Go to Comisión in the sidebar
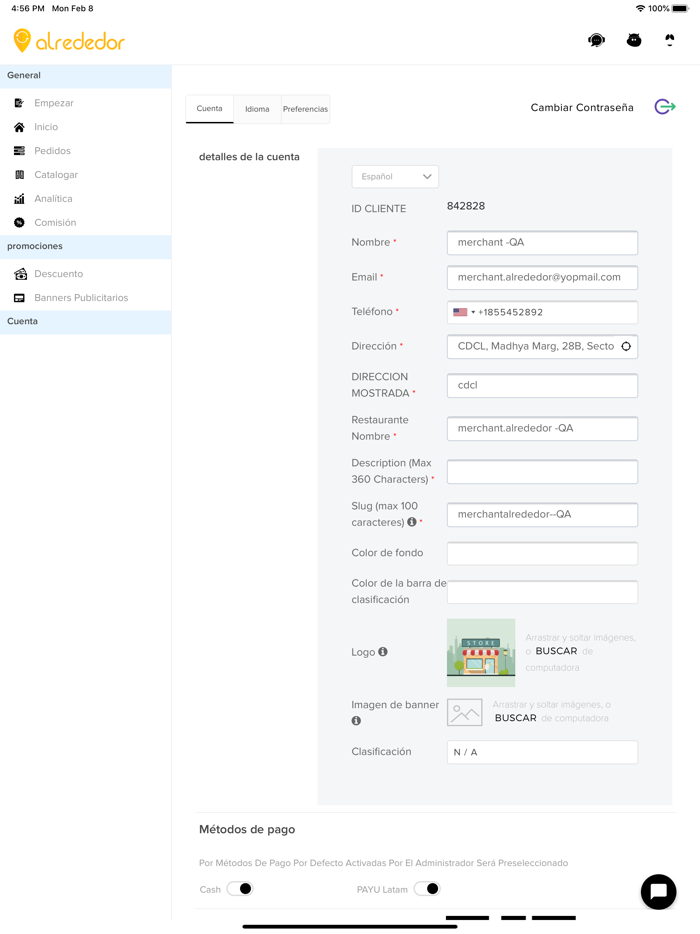The image size is (700, 934). [x=55, y=222]
